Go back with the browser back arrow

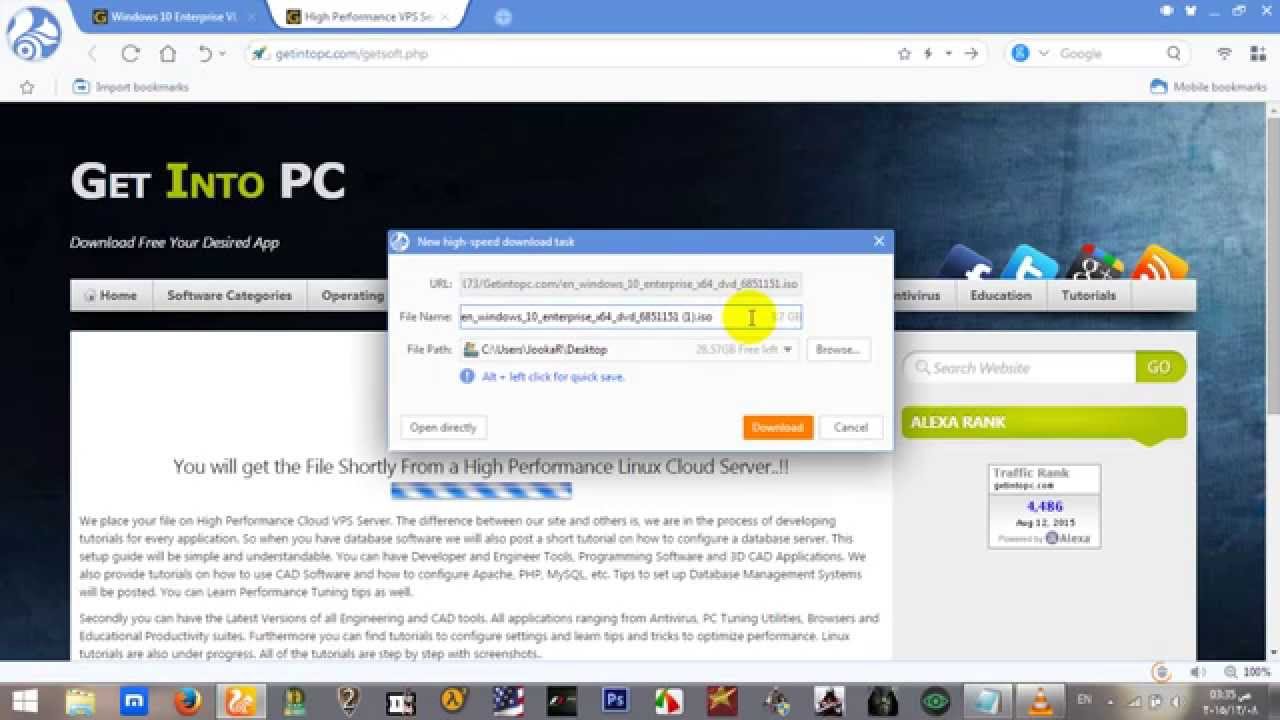tap(92, 54)
